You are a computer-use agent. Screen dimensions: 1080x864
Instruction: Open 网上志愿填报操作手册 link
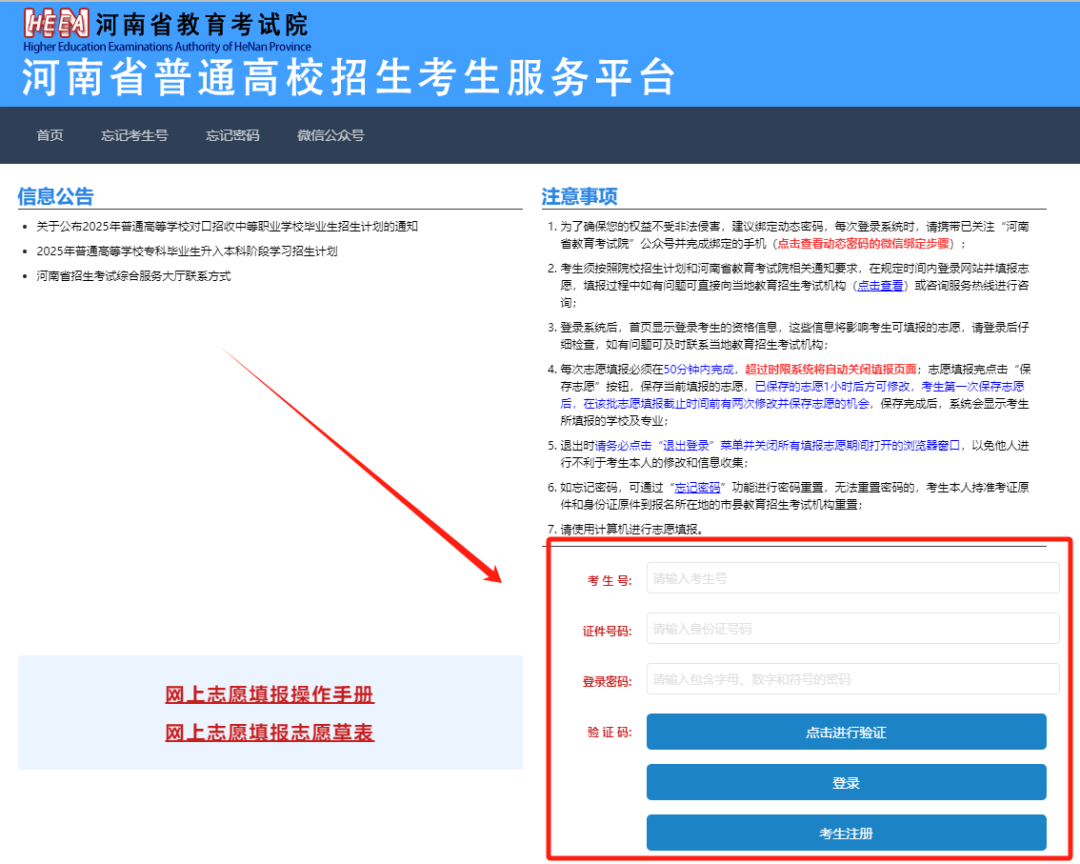[x=269, y=695]
